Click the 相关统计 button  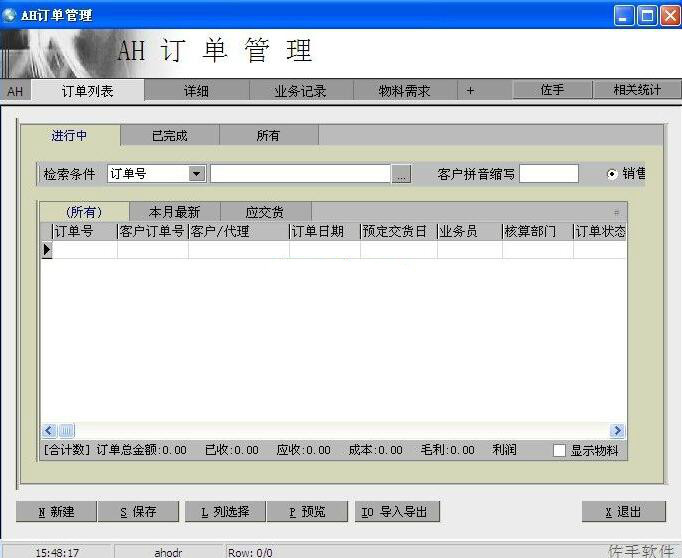click(637, 90)
